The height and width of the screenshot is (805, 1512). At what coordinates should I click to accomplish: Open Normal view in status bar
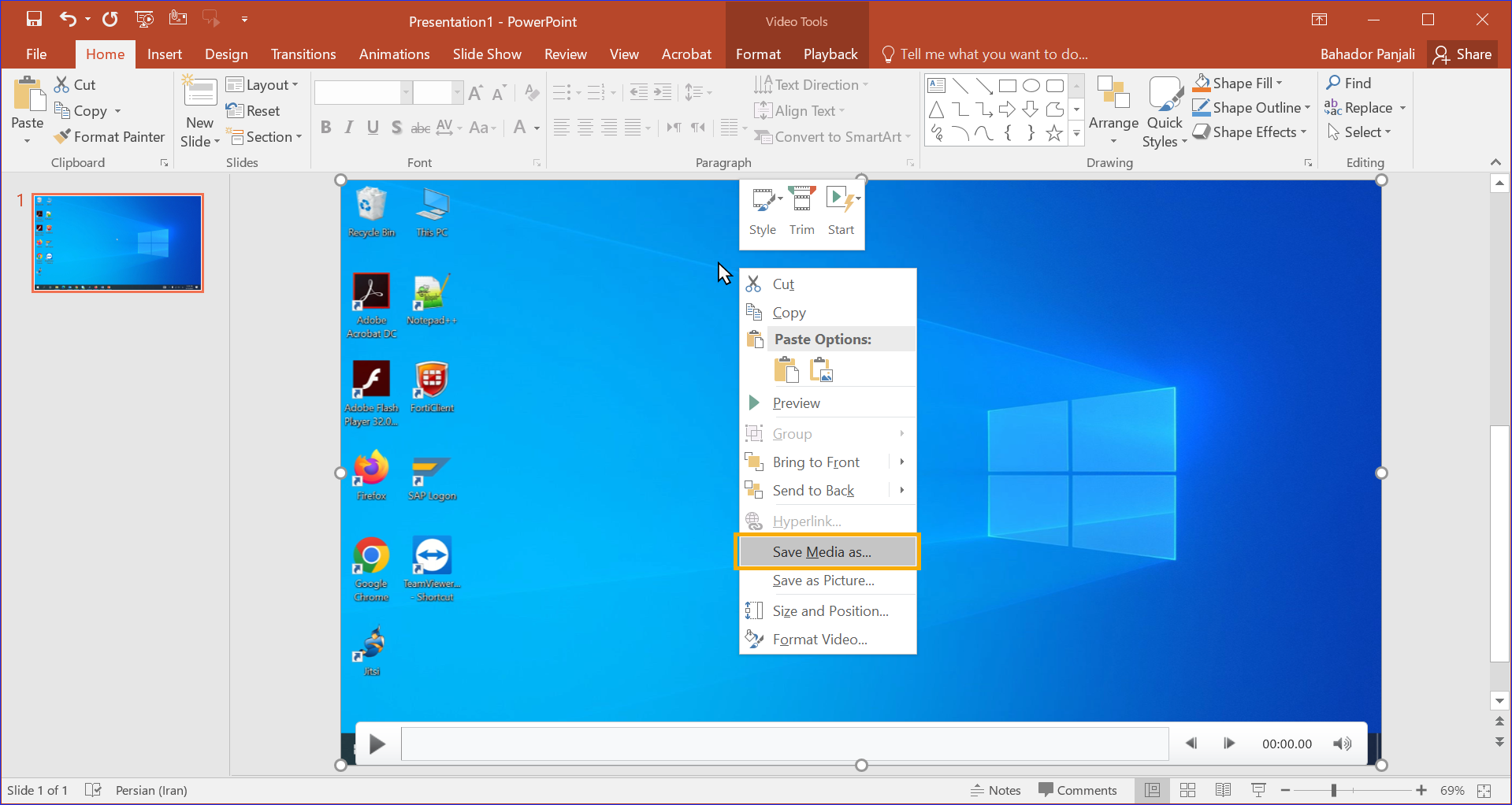click(x=1152, y=790)
